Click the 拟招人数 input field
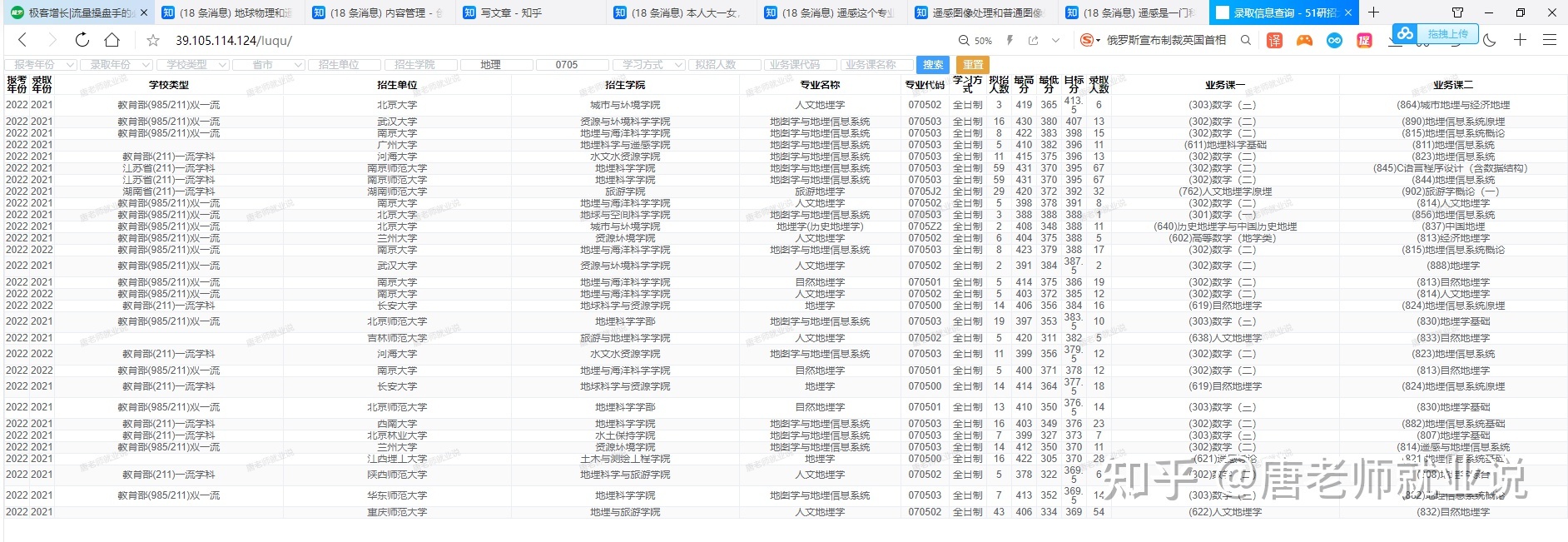The height and width of the screenshot is (542, 1568). (x=724, y=65)
